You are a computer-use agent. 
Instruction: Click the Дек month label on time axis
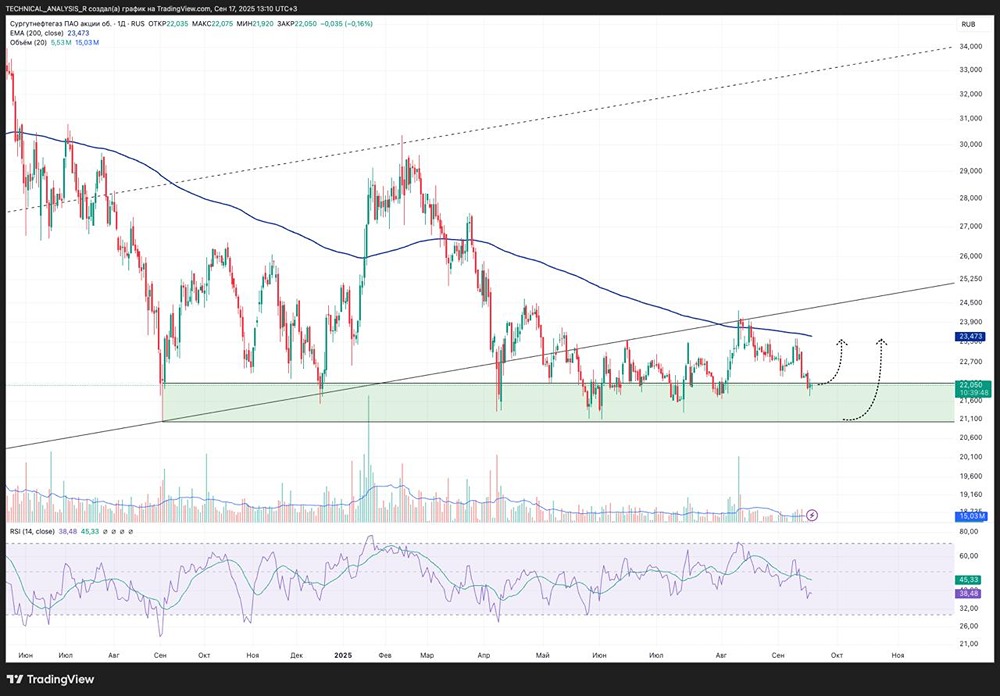(x=297, y=655)
